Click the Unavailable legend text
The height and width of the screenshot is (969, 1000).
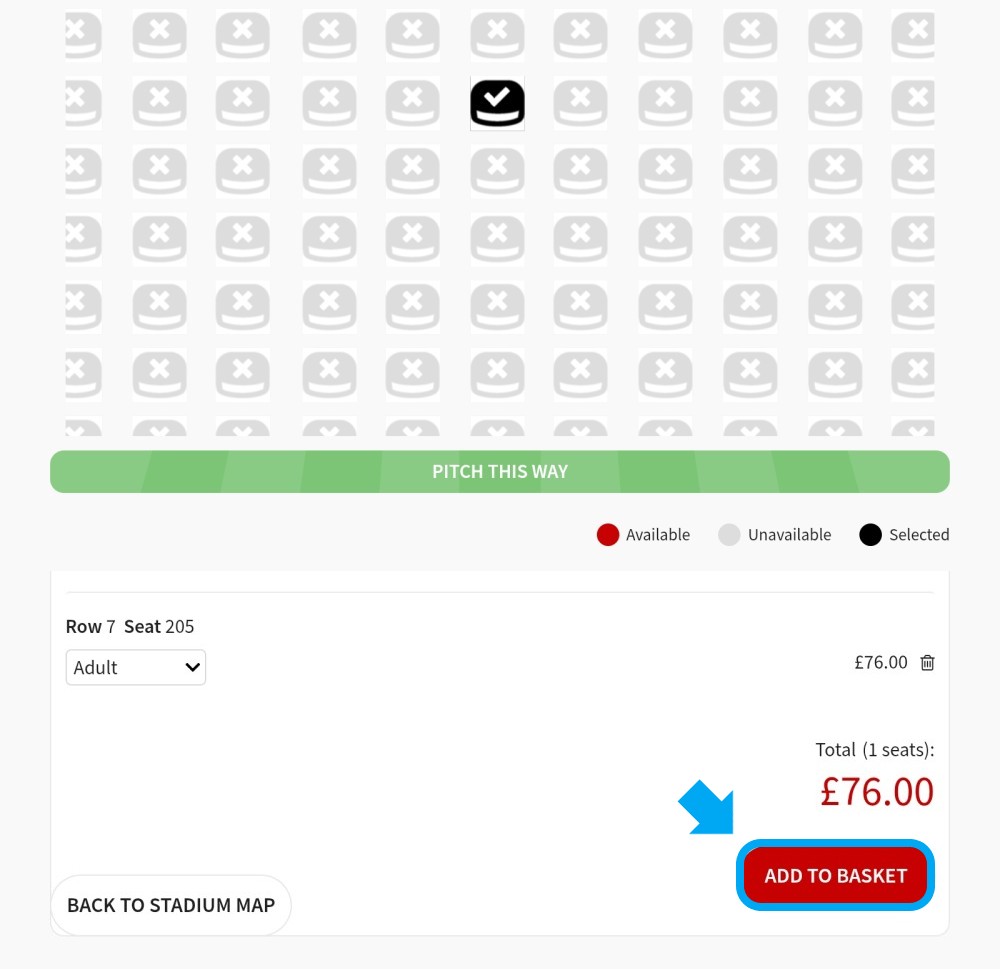pyautogui.click(x=790, y=535)
